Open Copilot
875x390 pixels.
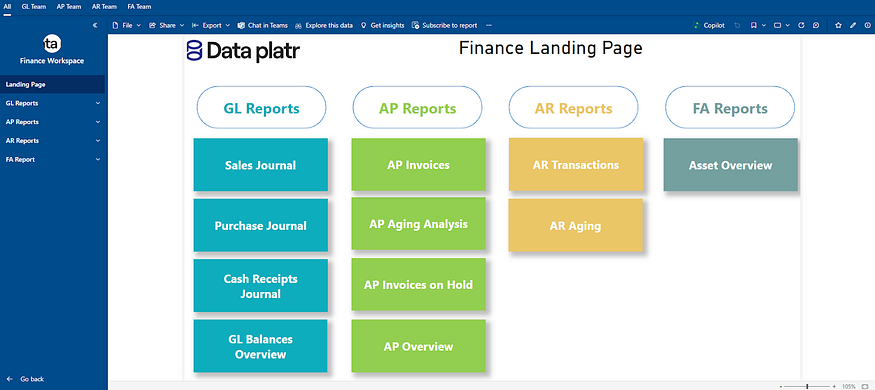(708, 25)
